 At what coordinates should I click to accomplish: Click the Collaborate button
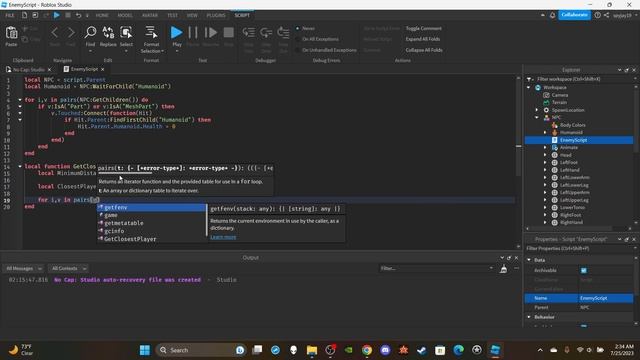point(574,15)
